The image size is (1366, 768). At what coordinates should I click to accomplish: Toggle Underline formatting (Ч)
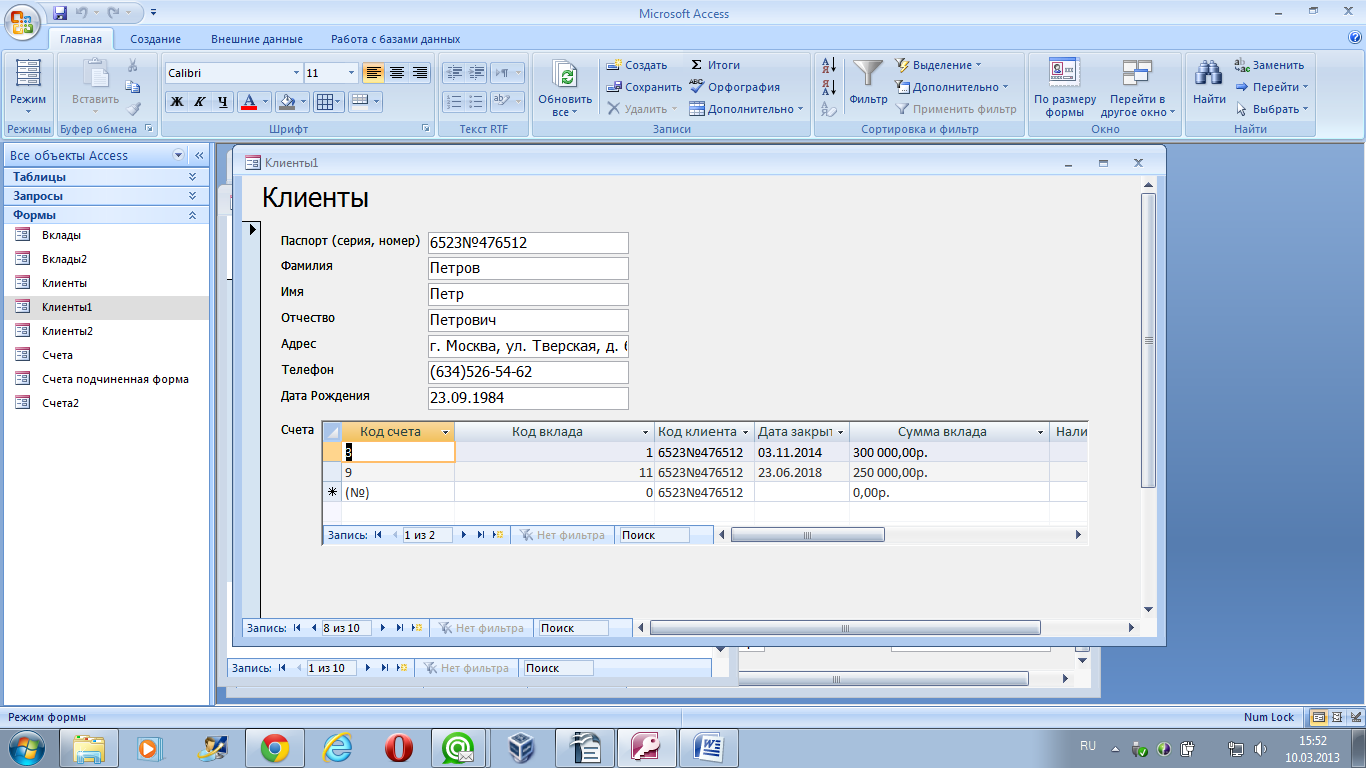coord(222,101)
